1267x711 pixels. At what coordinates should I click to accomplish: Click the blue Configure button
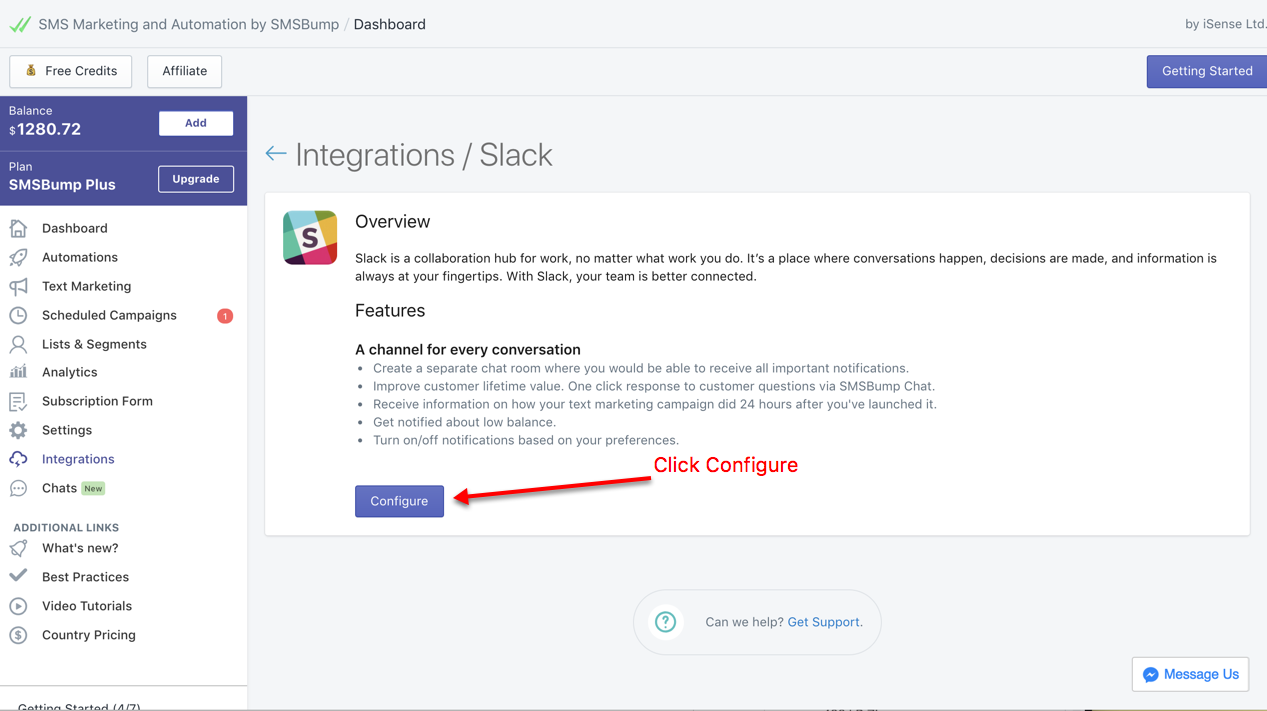399,501
